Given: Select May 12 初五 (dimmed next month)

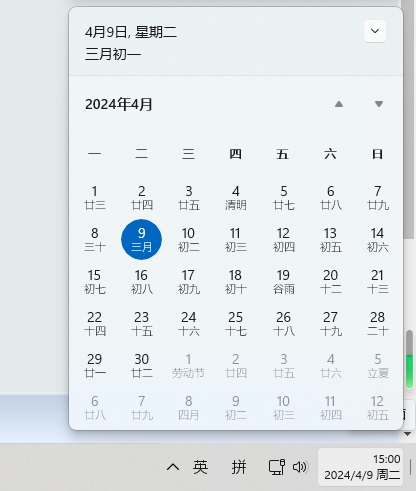Looking at the screenshot, I should coord(377,408).
